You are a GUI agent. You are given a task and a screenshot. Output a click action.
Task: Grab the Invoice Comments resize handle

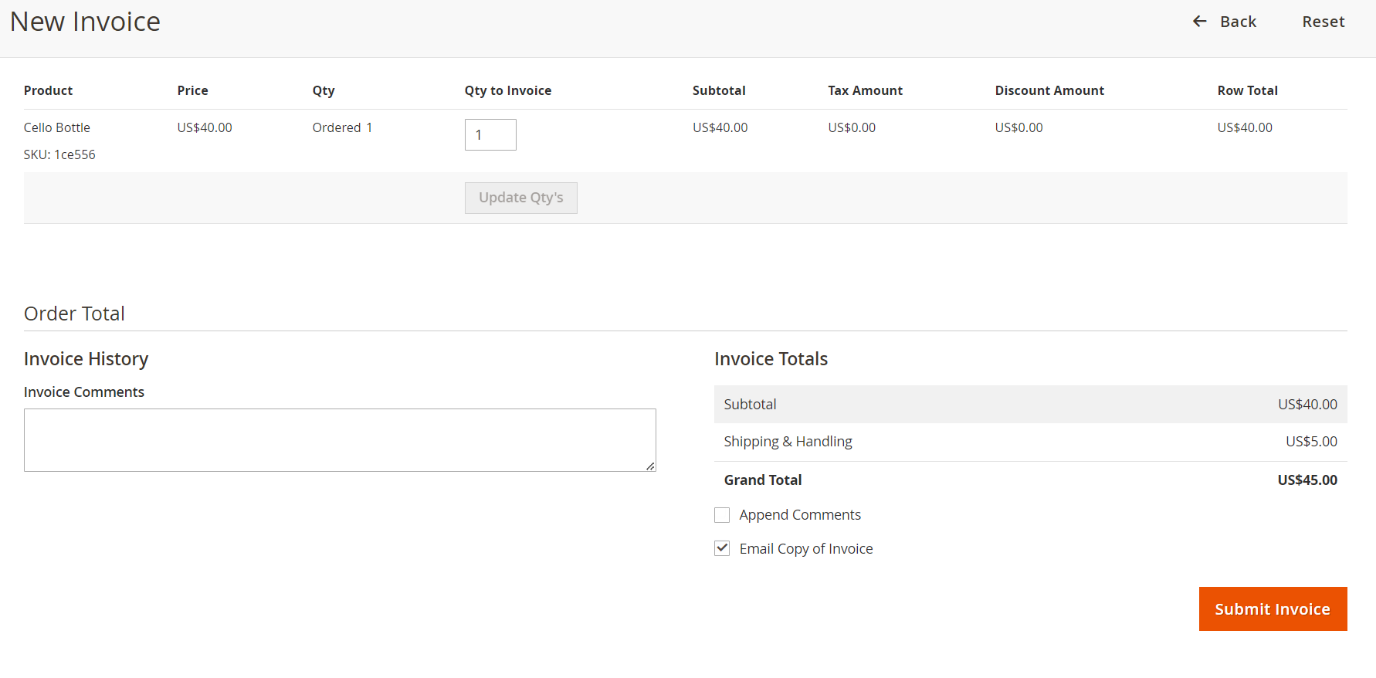point(650,466)
